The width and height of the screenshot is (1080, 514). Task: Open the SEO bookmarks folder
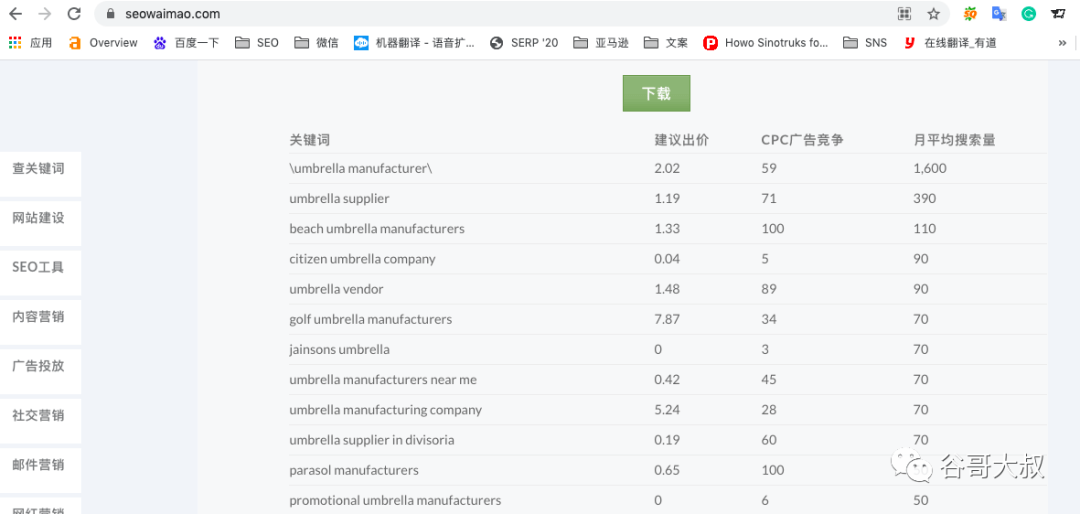[x=257, y=43]
